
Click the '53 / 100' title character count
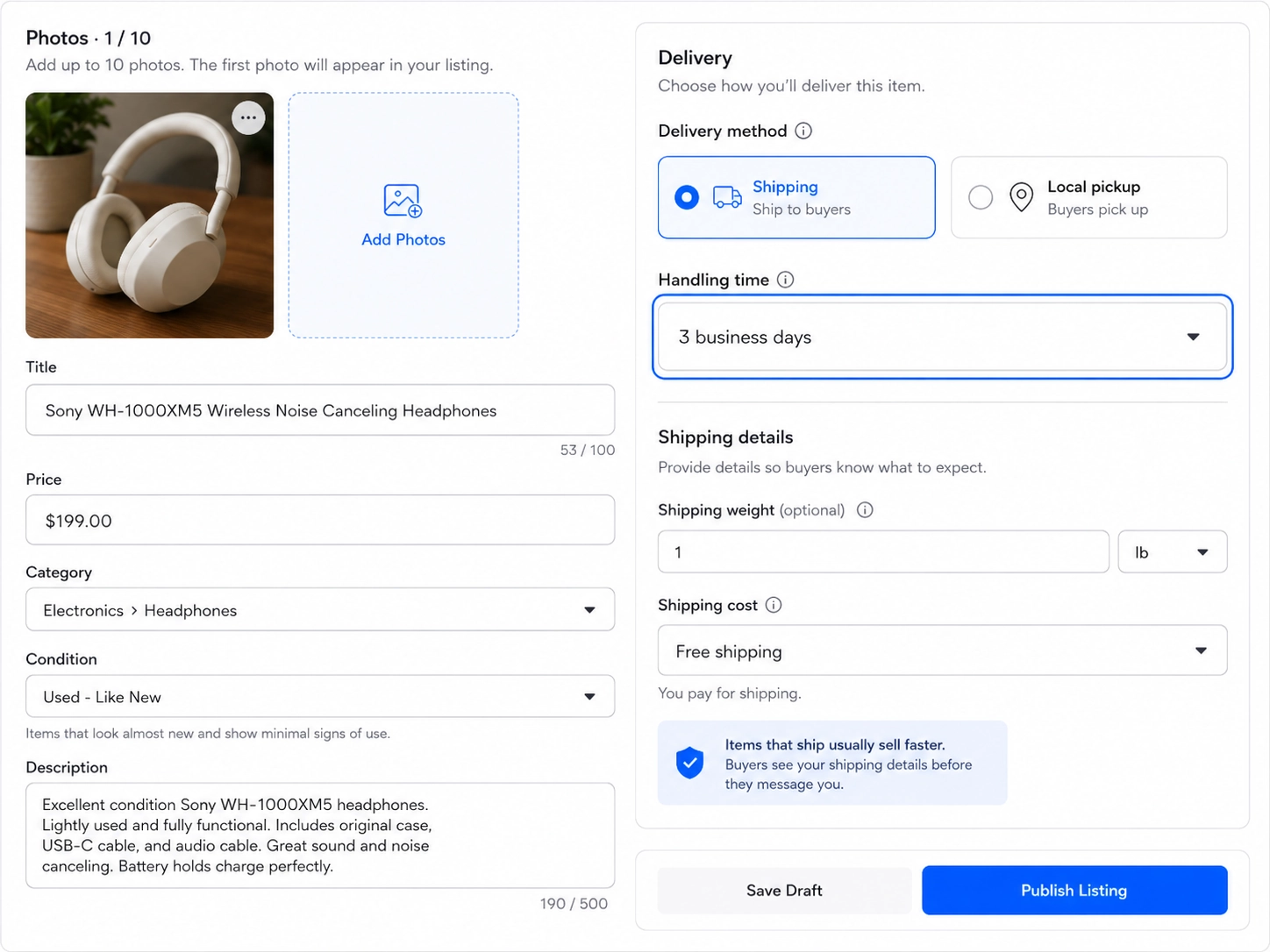pos(588,450)
